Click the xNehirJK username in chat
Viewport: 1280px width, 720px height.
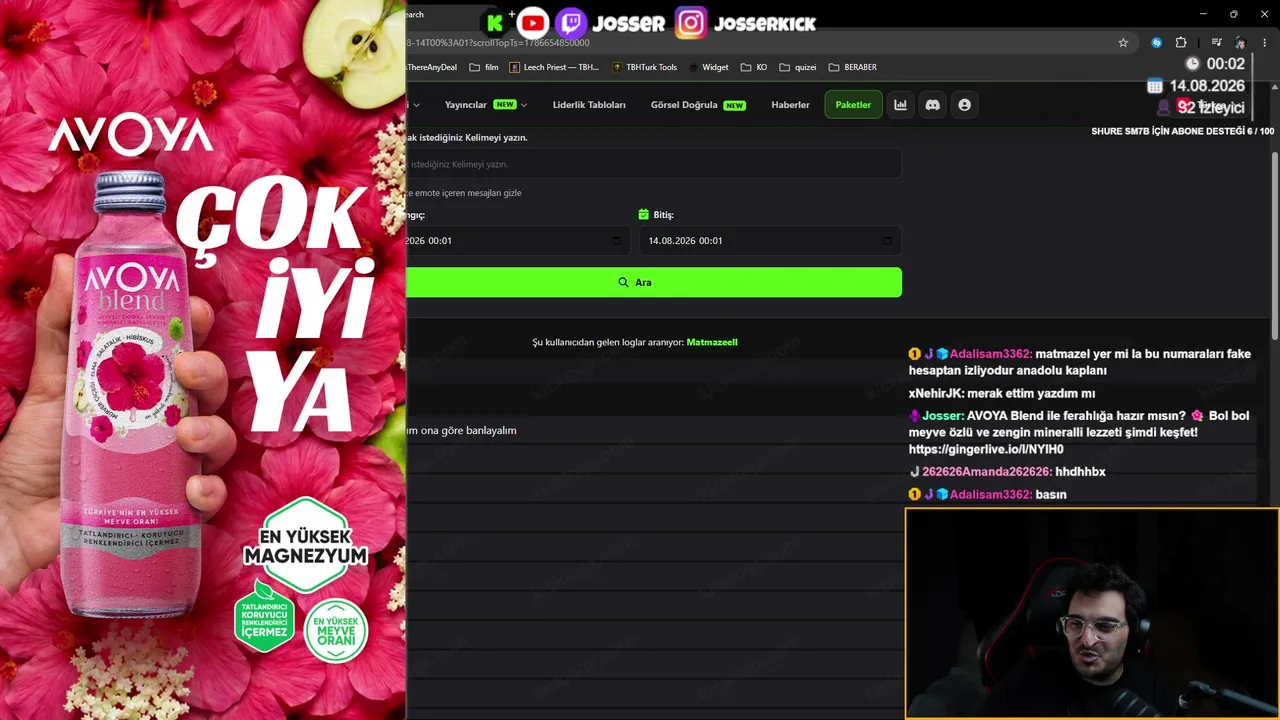936,394
